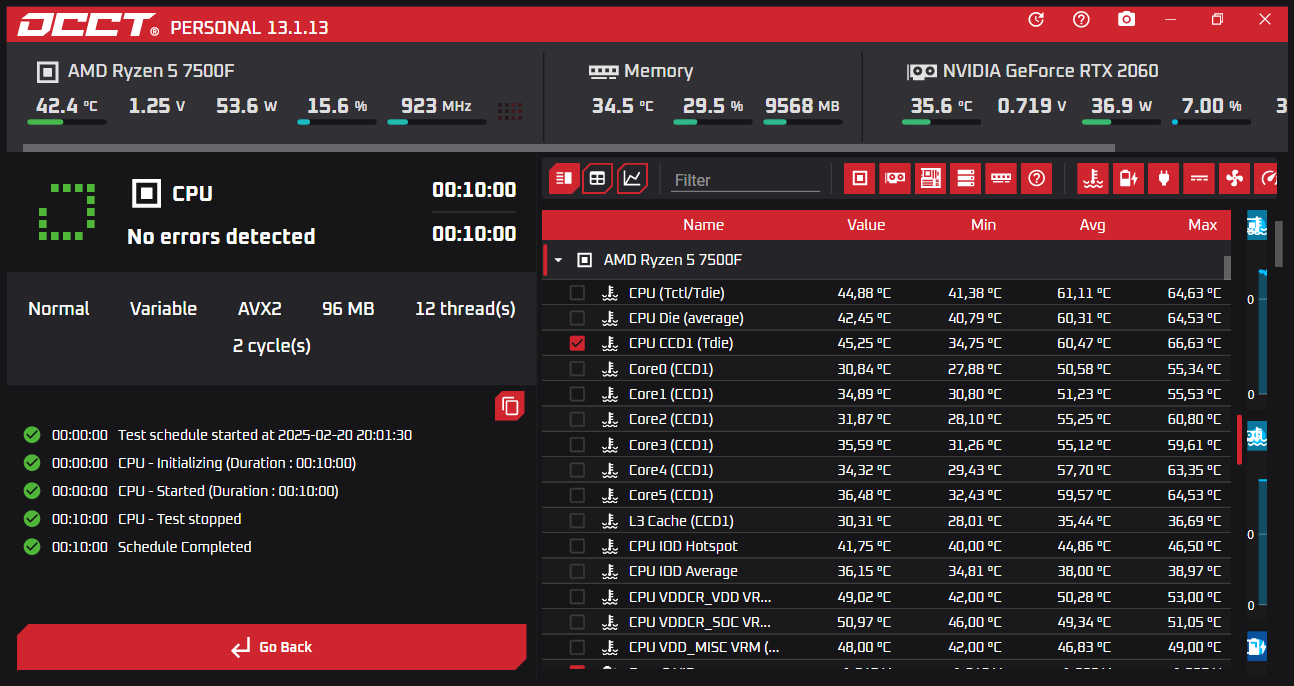Check the Core0 (CCD1) checkbox
Screen dimensions: 1294x686
pos(577,369)
